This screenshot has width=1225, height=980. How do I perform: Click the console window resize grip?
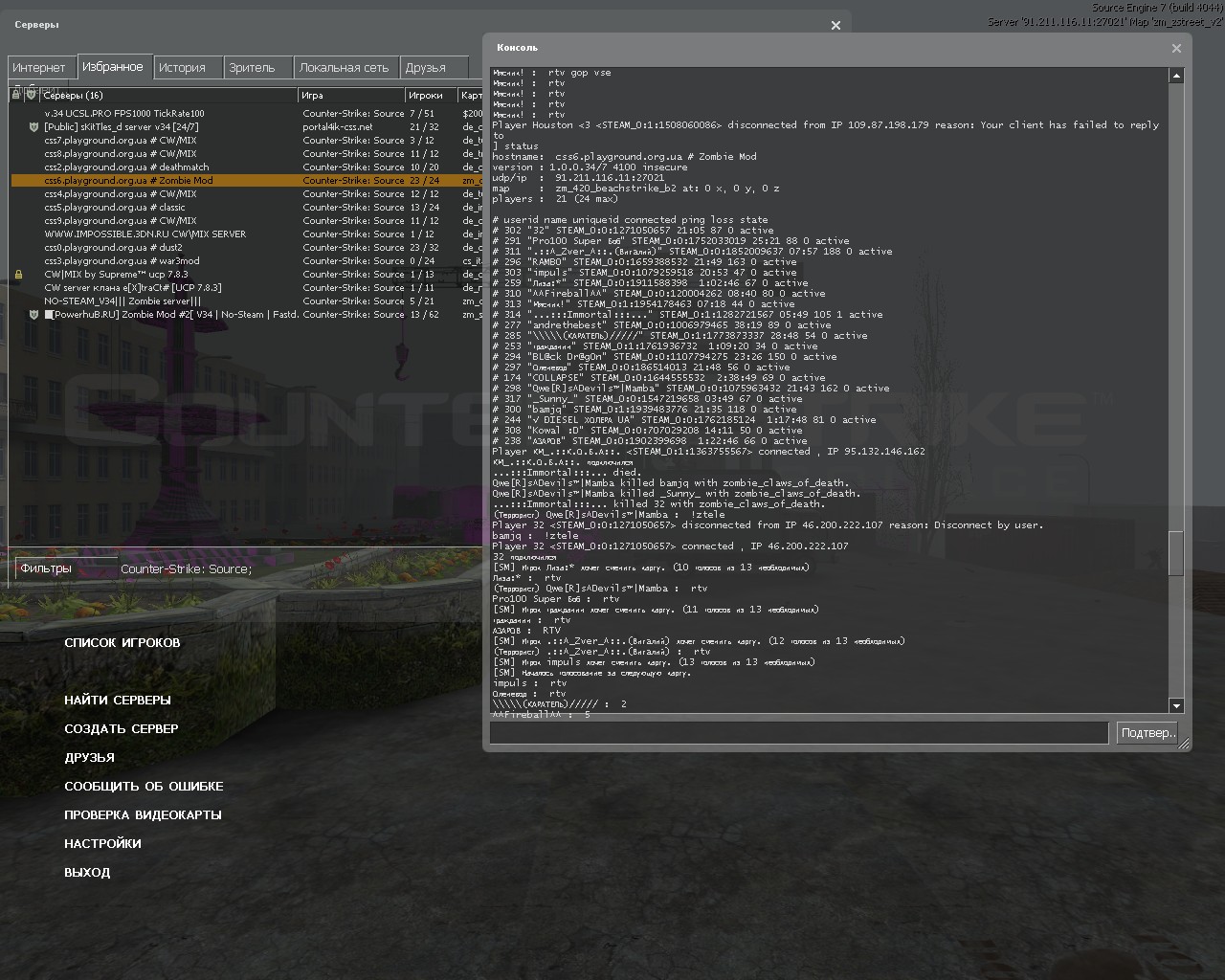(x=1184, y=744)
